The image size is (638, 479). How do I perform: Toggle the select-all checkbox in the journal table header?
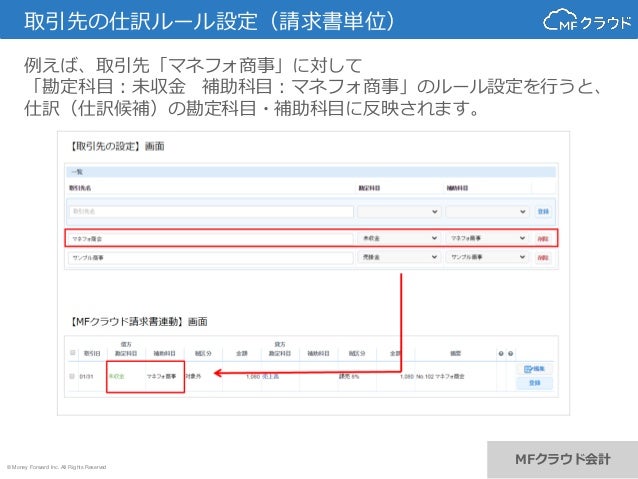73,352
